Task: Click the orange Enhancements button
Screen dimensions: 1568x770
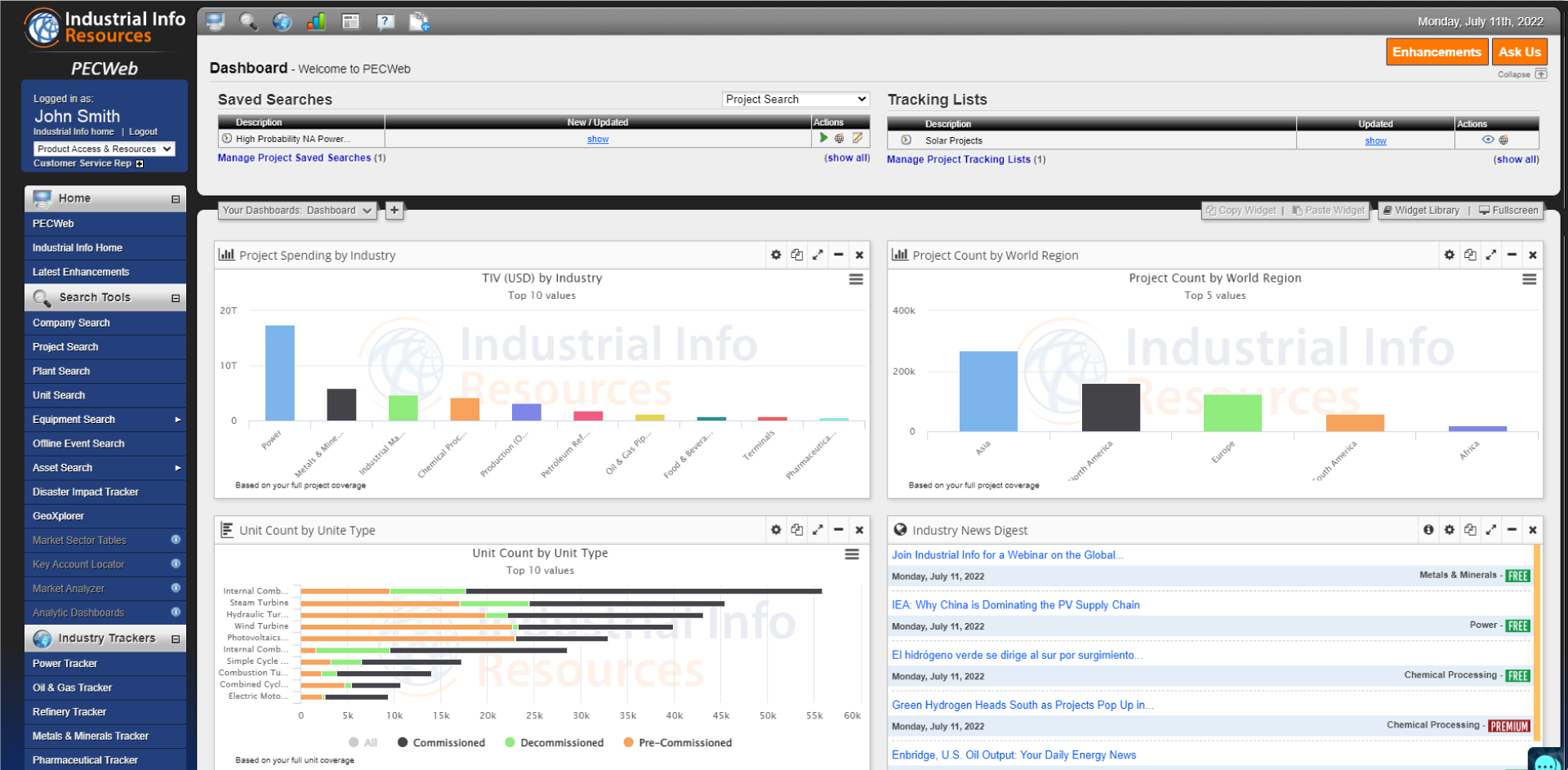Action: point(1437,51)
